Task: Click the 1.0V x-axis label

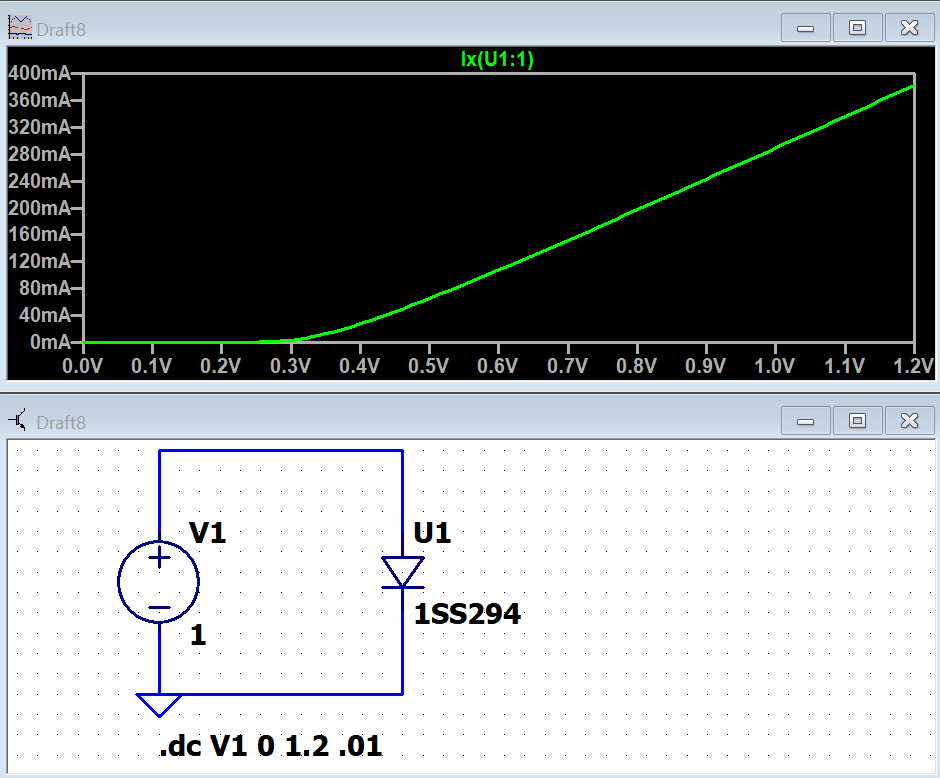Action: [775, 366]
